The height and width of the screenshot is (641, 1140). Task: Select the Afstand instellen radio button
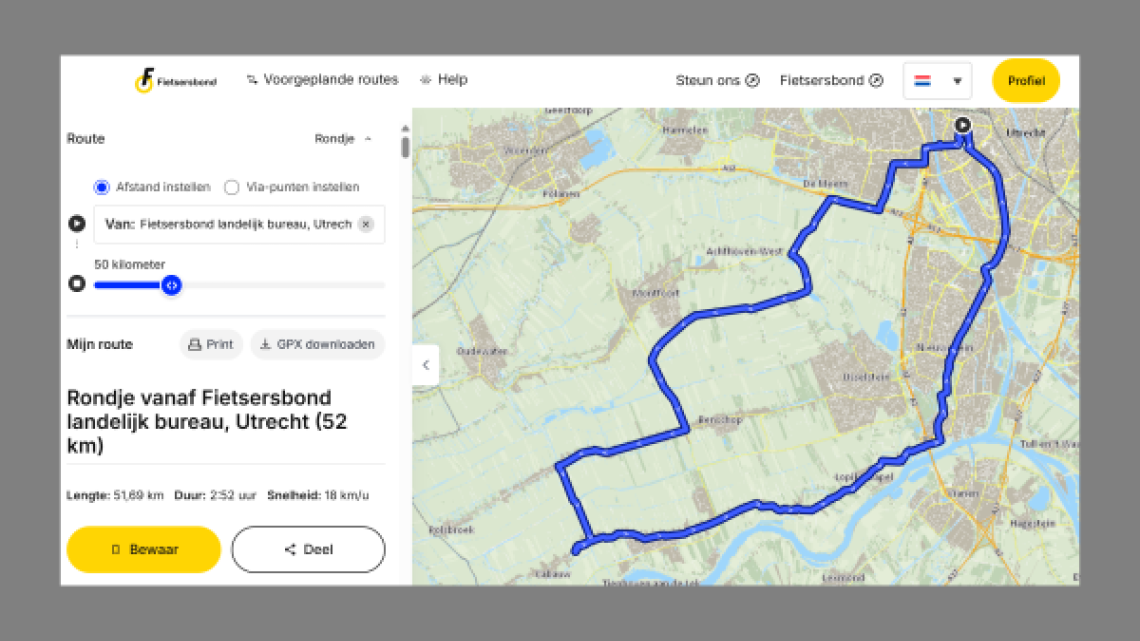pos(101,187)
